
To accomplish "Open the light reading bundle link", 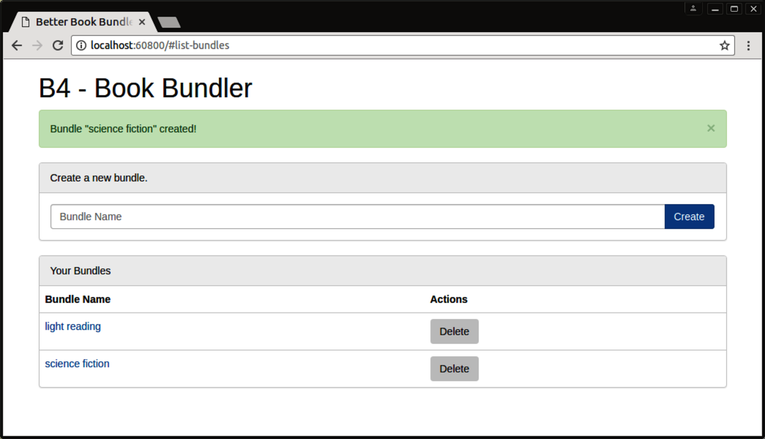I will tap(73, 326).
